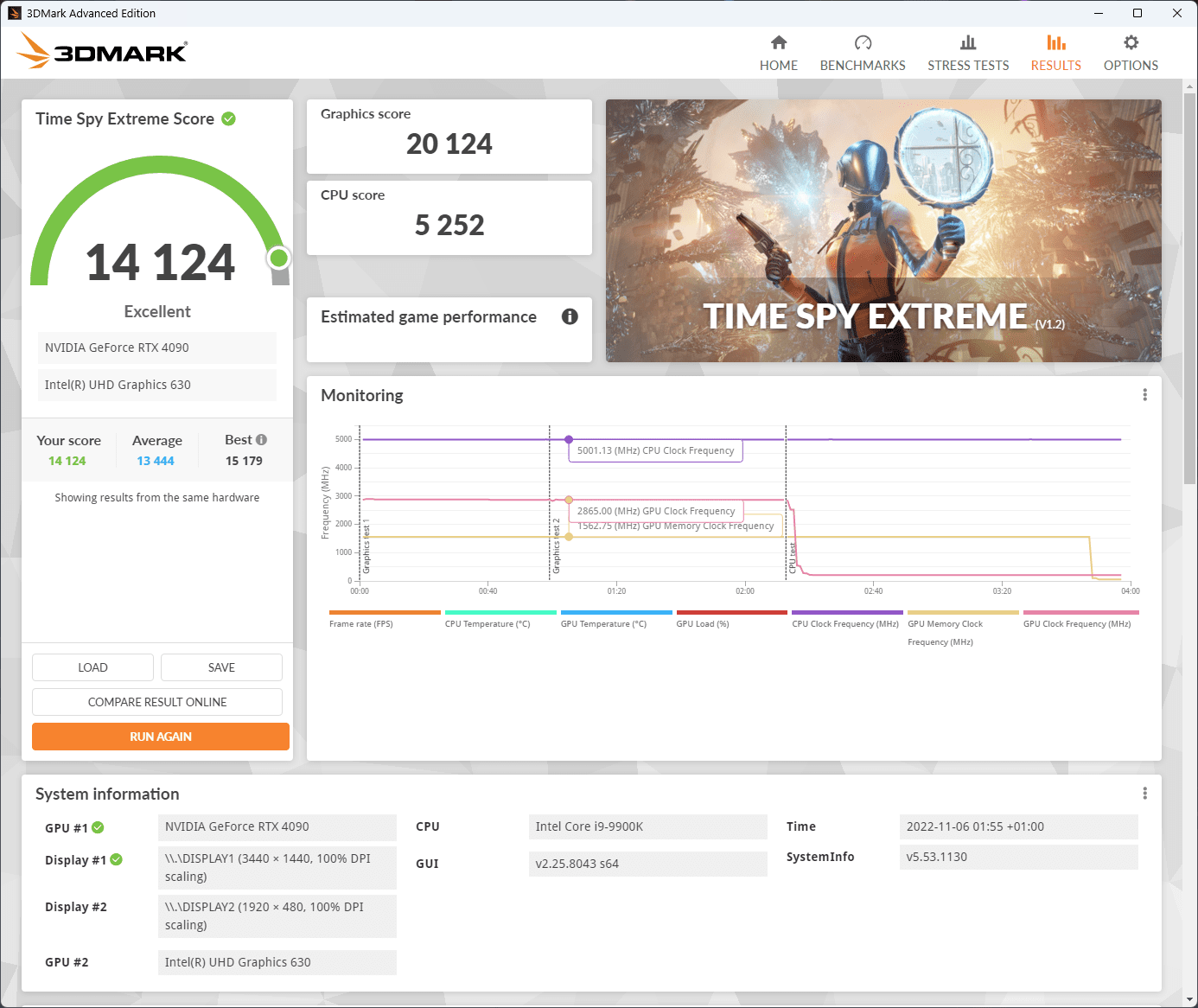1198x1008 pixels.
Task: Click Your score value 14 124
Action: (x=67, y=461)
